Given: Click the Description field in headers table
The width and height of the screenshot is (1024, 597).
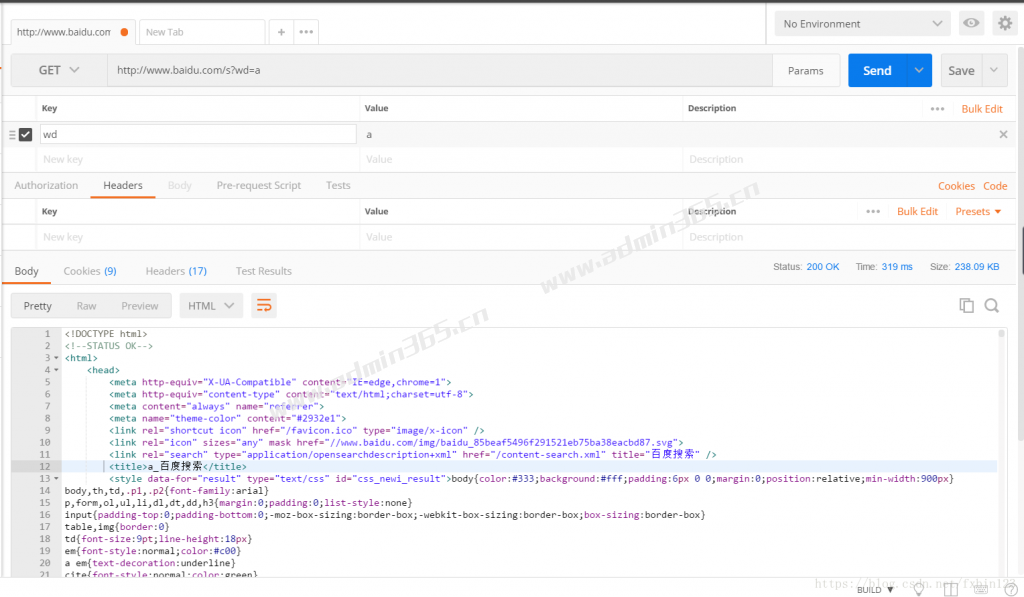Looking at the screenshot, I should (x=849, y=237).
